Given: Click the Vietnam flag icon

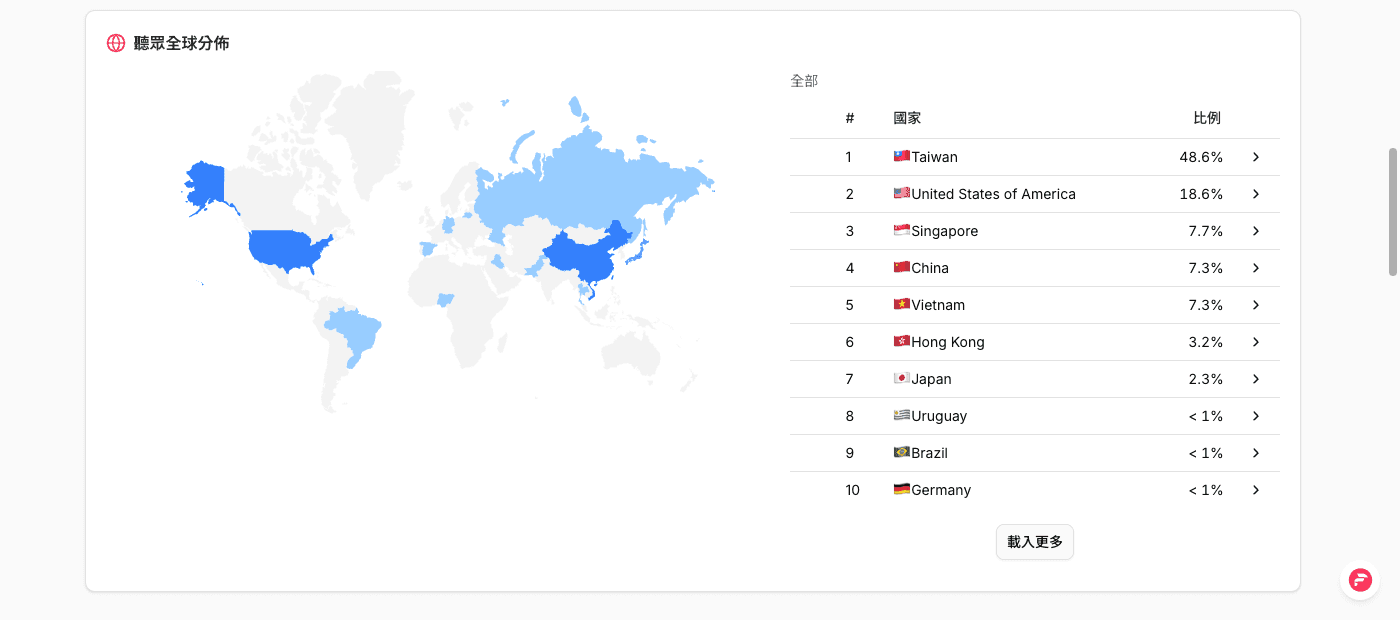Looking at the screenshot, I should pos(902,305).
